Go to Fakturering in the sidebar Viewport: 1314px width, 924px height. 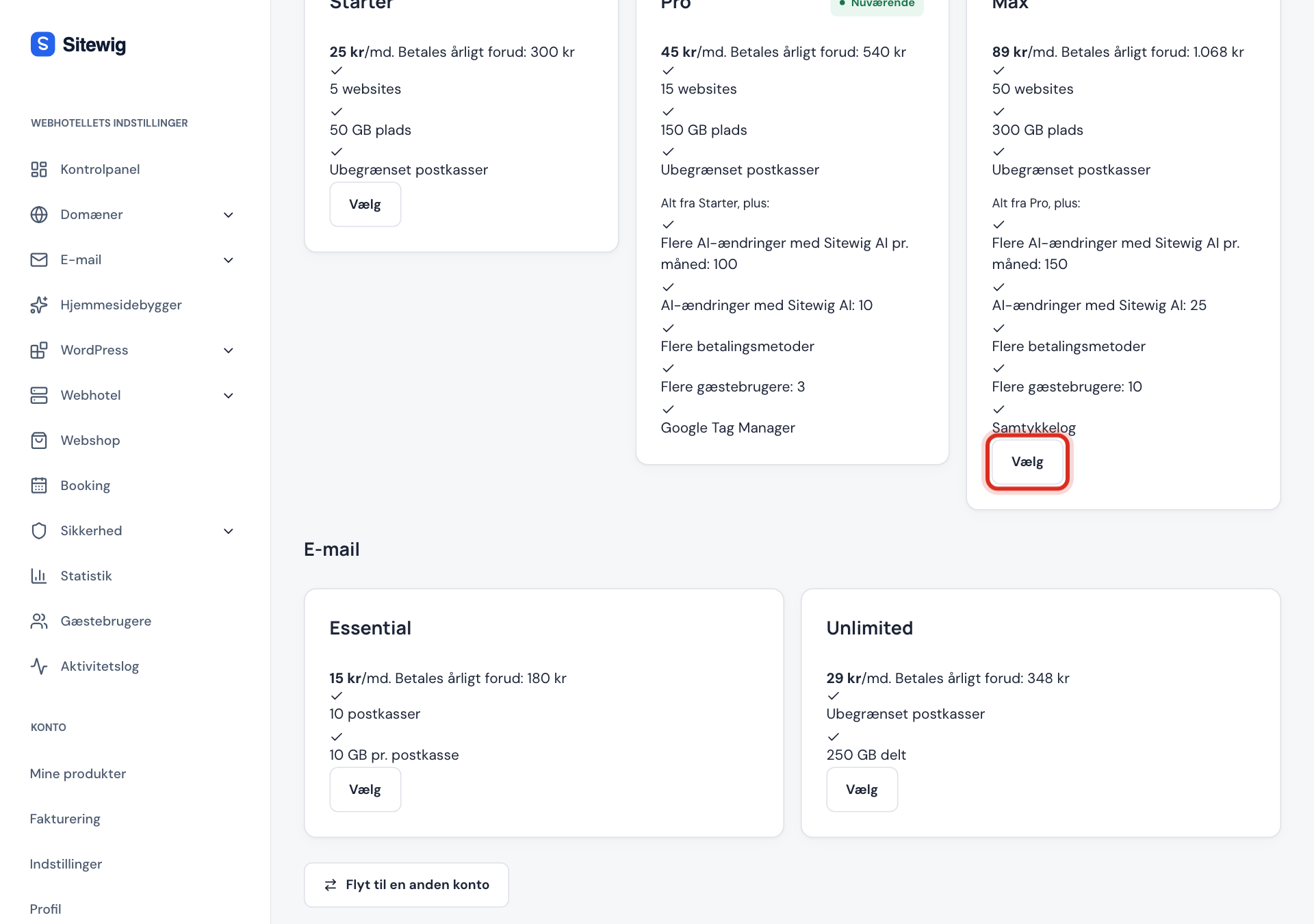pyautogui.click(x=65, y=819)
